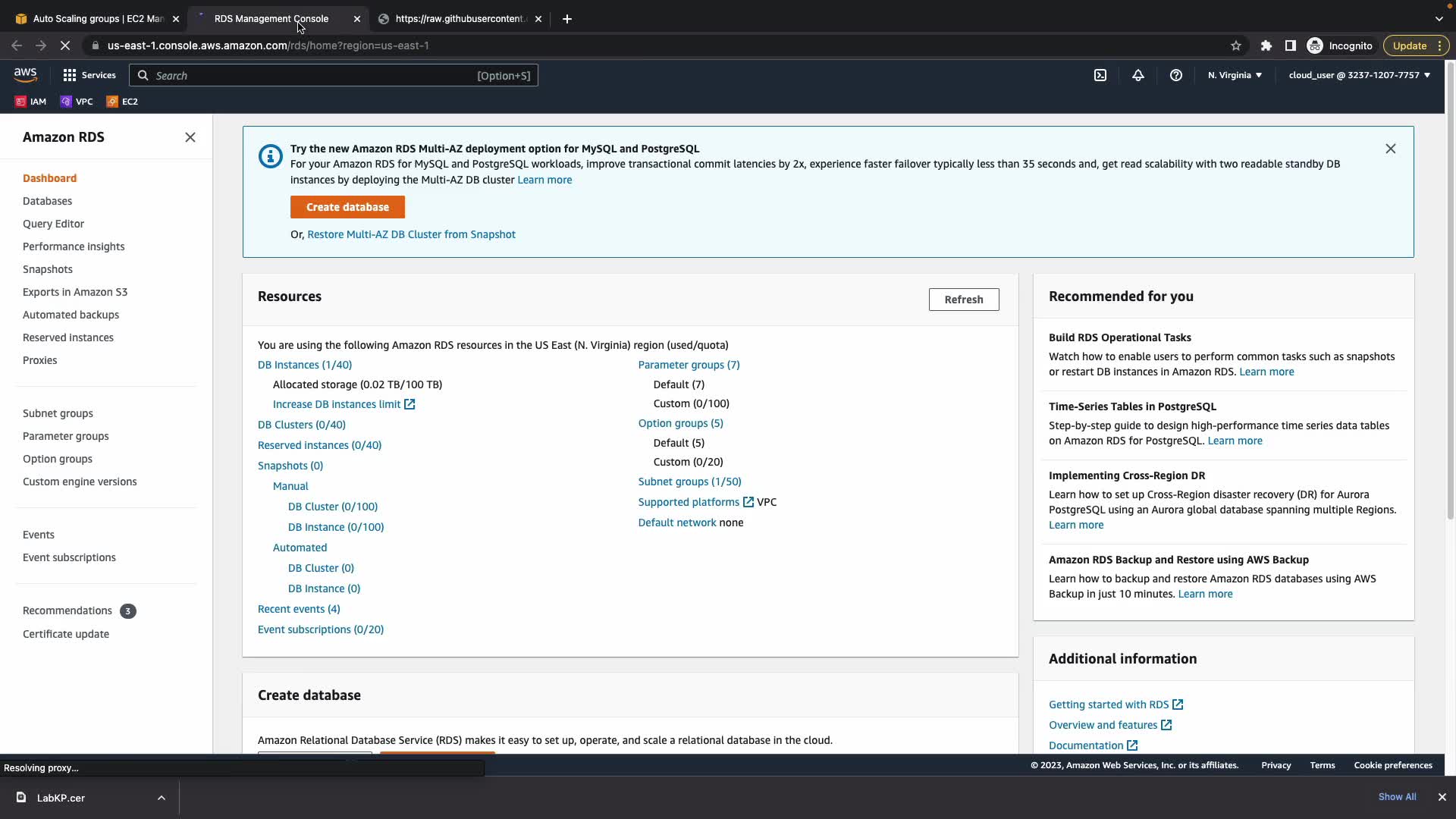This screenshot has height=819, width=1456.
Task: Click the AWS logo home icon
Action: [x=25, y=74]
